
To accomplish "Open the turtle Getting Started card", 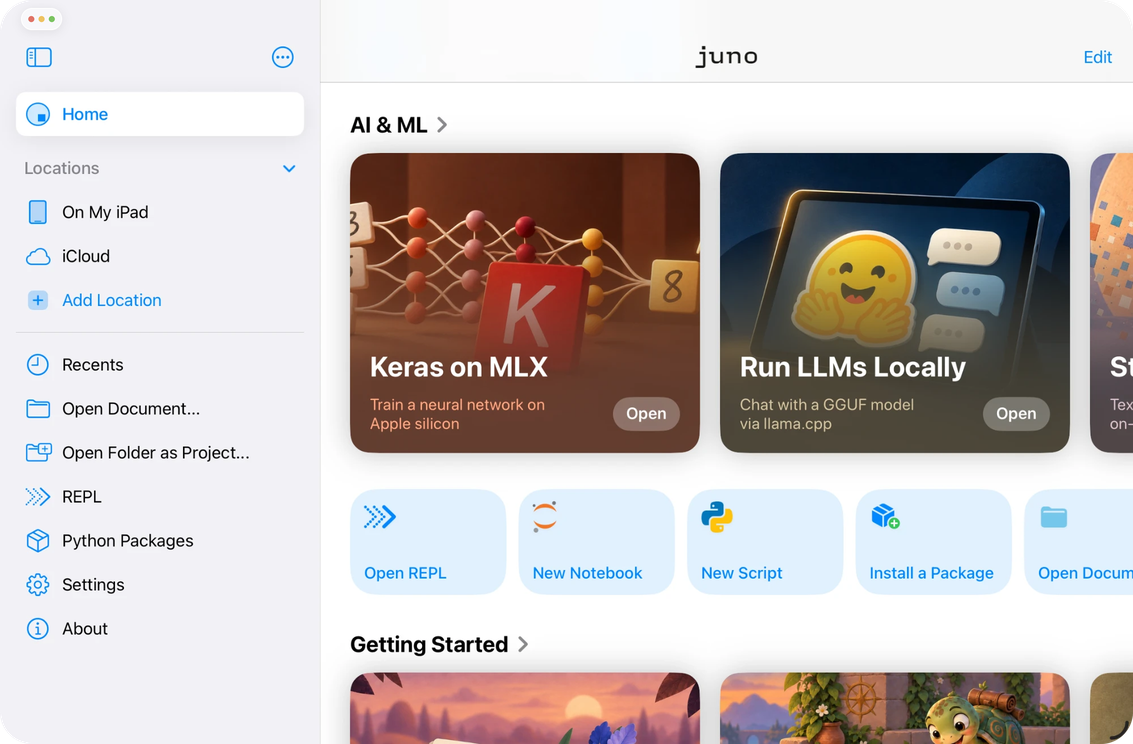I will 895,708.
